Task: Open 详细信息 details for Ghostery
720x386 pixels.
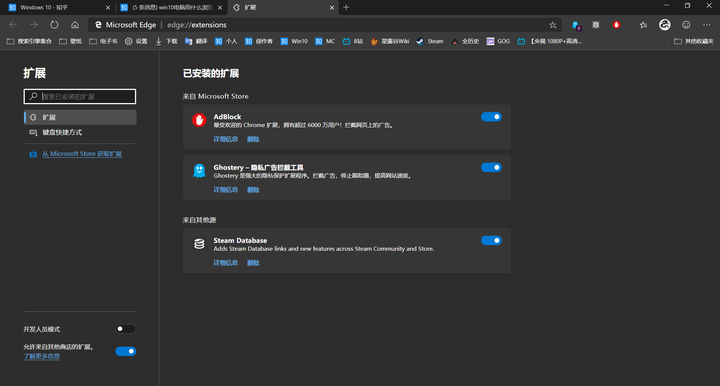Action: click(x=225, y=190)
